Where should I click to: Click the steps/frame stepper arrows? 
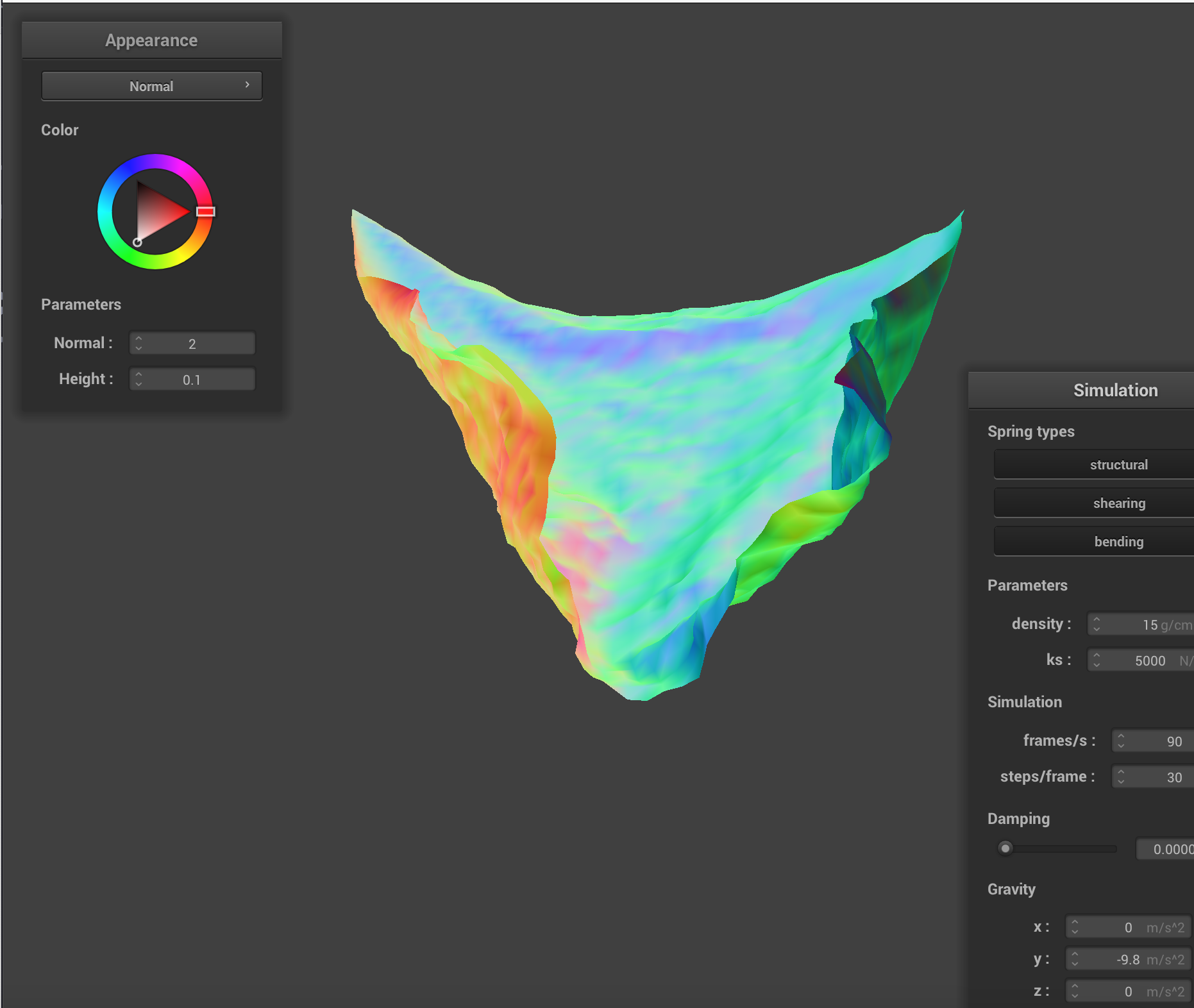tap(1121, 777)
